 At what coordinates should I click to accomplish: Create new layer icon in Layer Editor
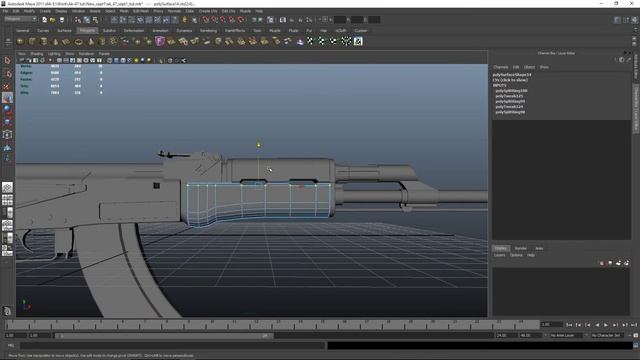(618, 263)
